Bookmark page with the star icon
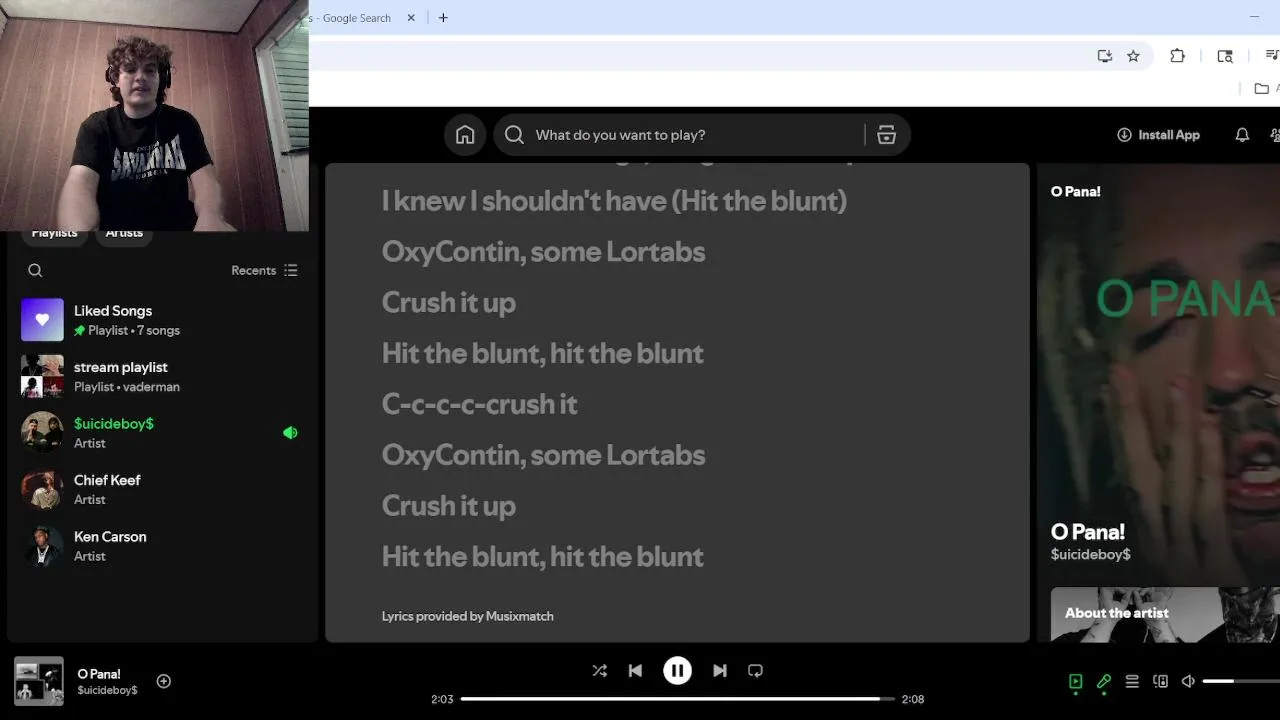The height and width of the screenshot is (720, 1280). [x=1133, y=56]
